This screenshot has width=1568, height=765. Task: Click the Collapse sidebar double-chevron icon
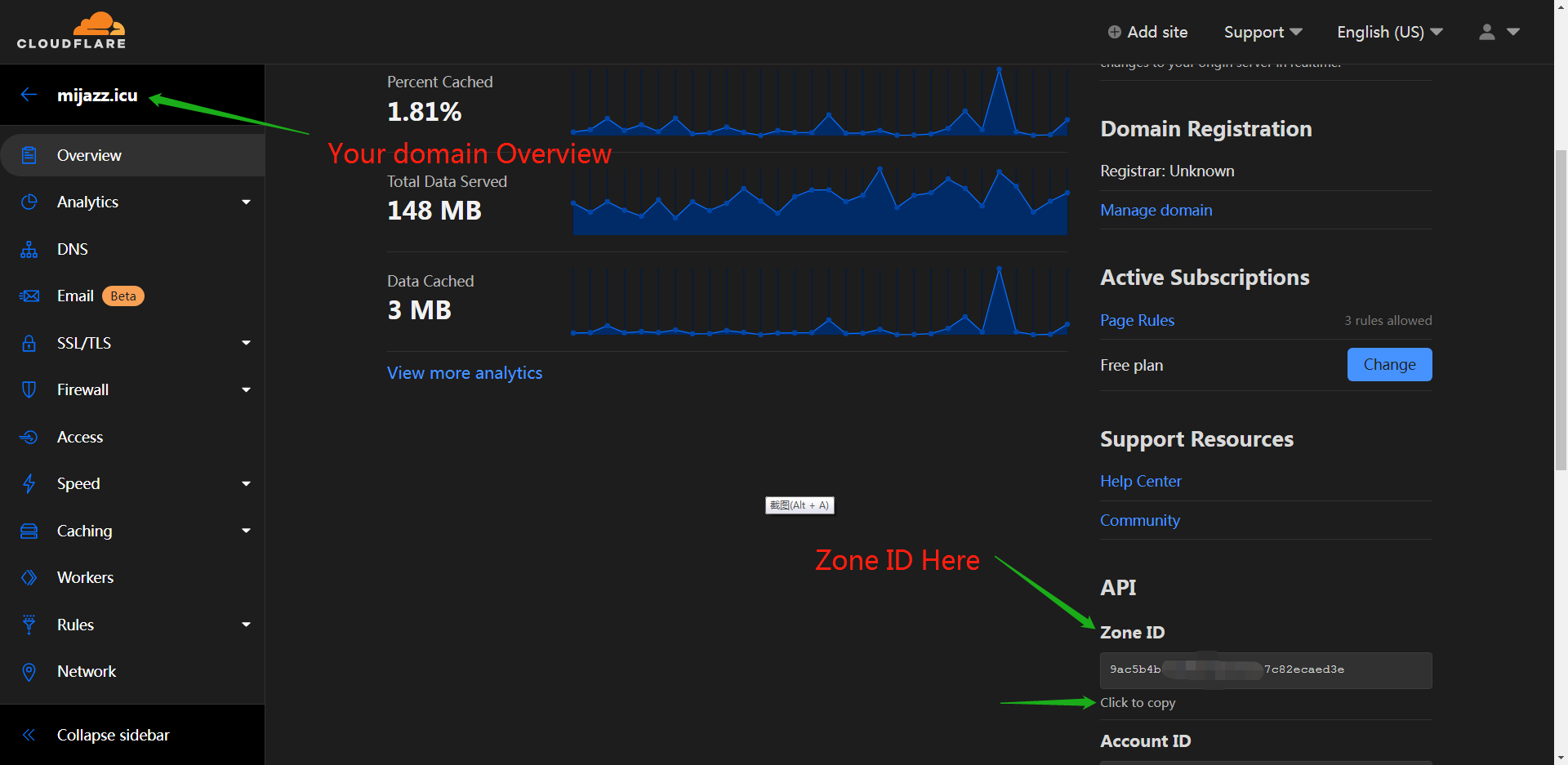point(29,735)
